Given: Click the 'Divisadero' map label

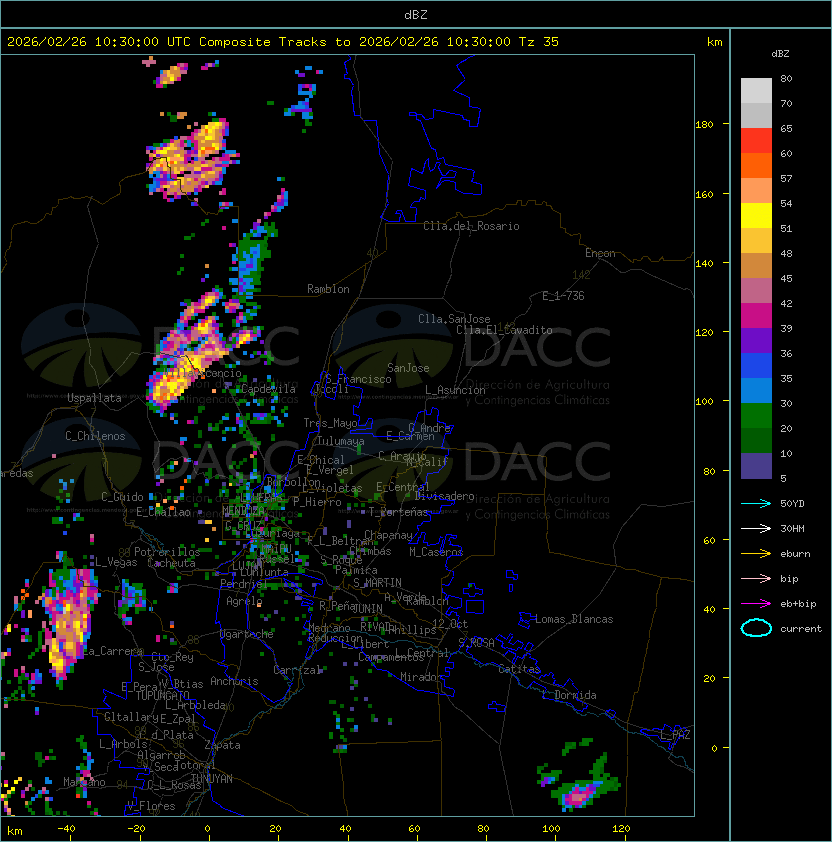Looking at the screenshot, I should click(x=444, y=496).
